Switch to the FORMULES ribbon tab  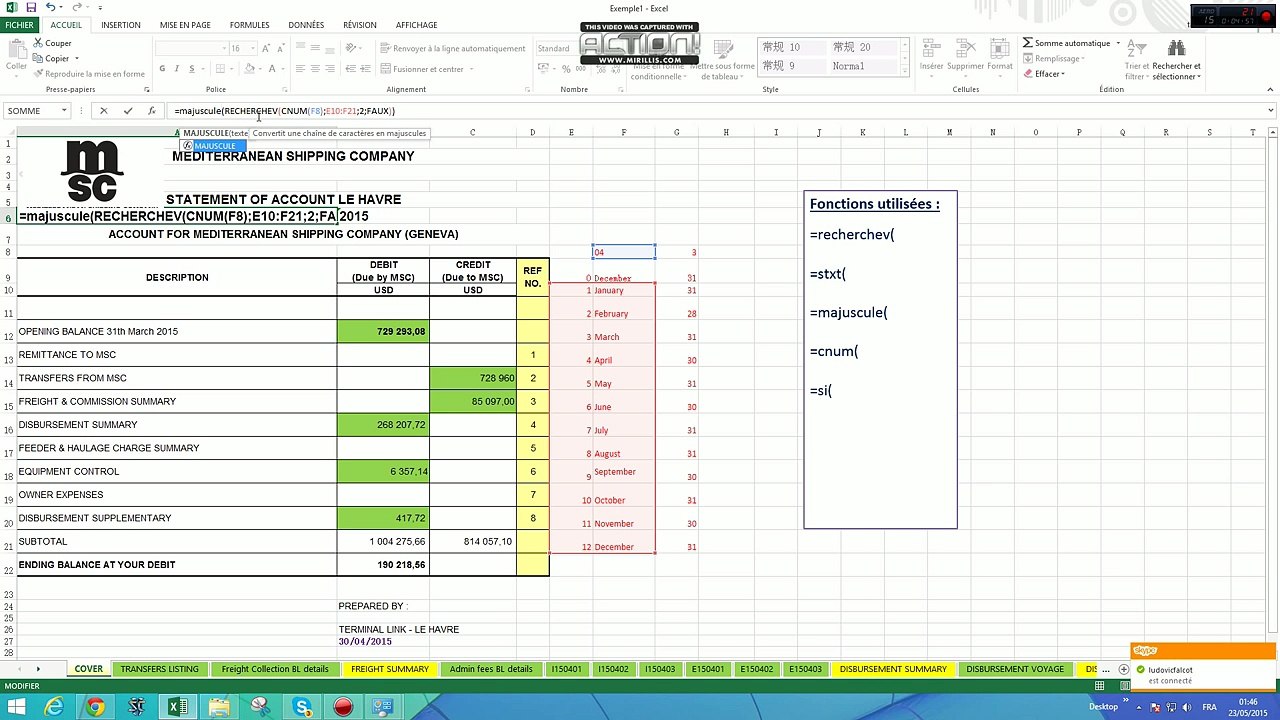[x=249, y=25]
